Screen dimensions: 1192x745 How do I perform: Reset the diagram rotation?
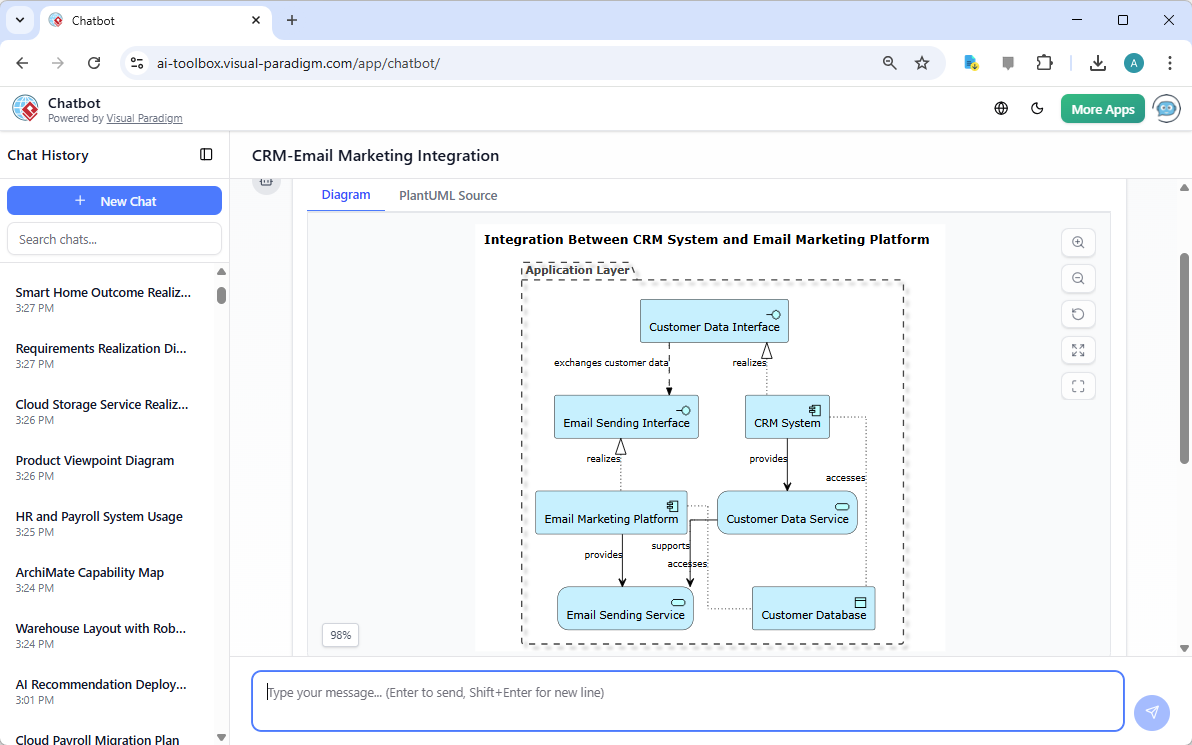pos(1078,314)
